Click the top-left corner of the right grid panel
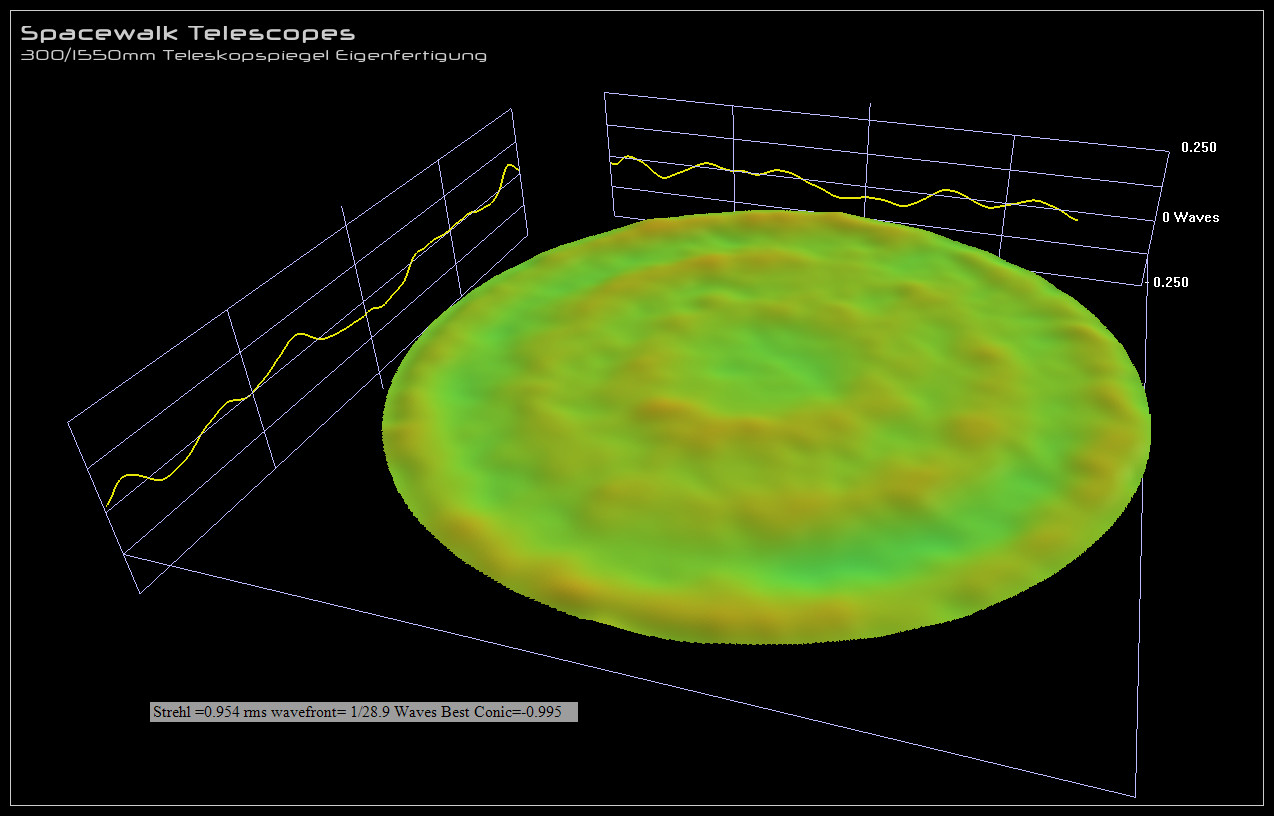This screenshot has width=1274, height=816. [x=605, y=93]
